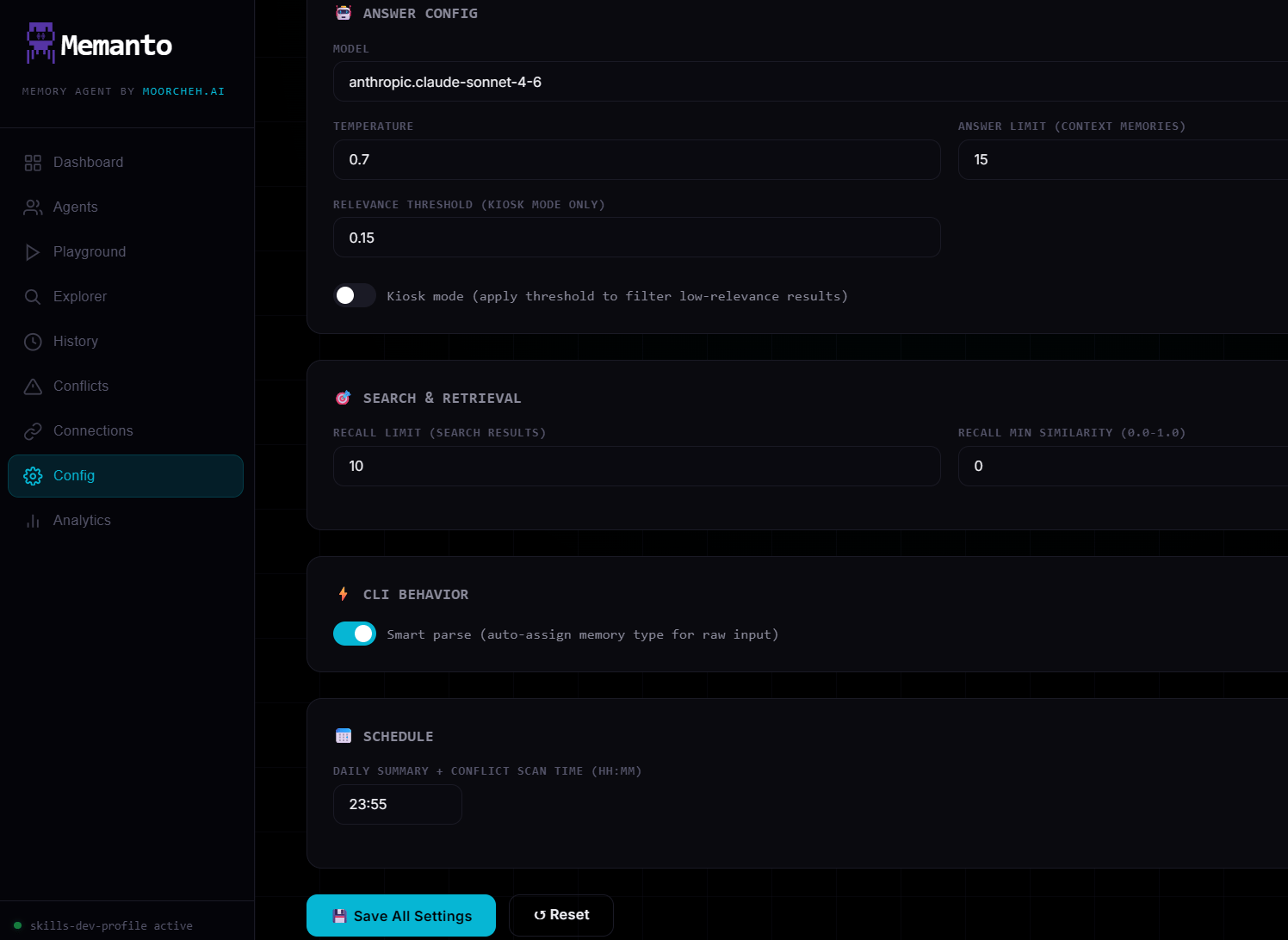The width and height of the screenshot is (1288, 940).
Task: Enable the Kiosk mode toggle
Action: pos(355,295)
